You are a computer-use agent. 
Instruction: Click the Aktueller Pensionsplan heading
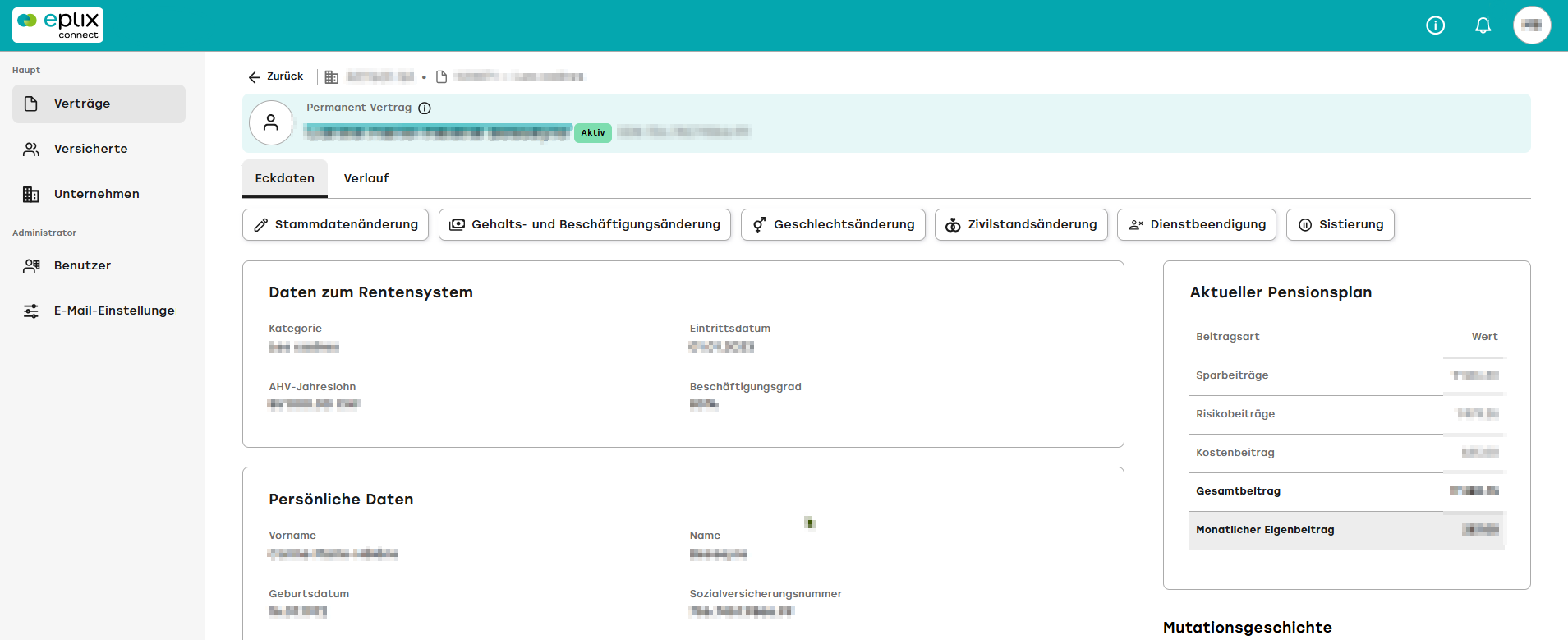click(1281, 292)
